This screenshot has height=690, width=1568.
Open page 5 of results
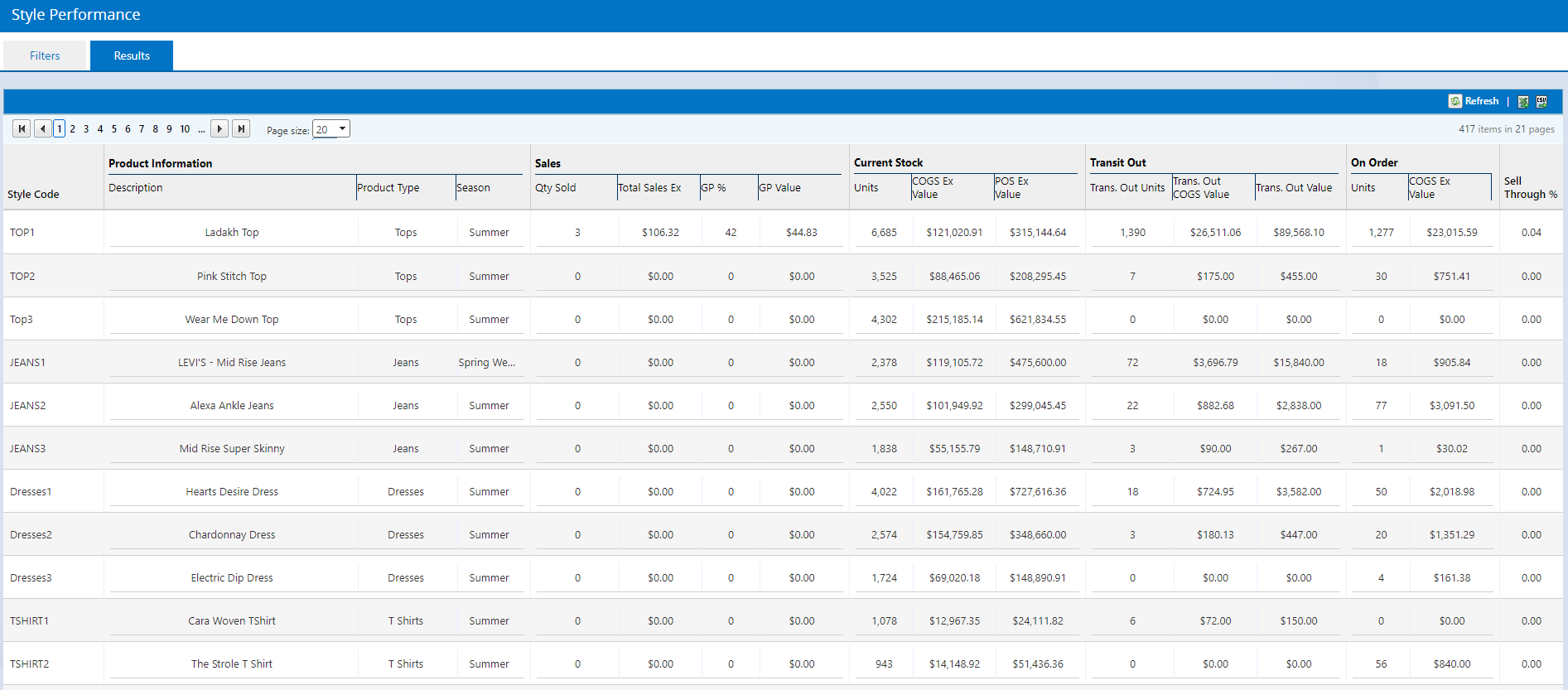114,129
